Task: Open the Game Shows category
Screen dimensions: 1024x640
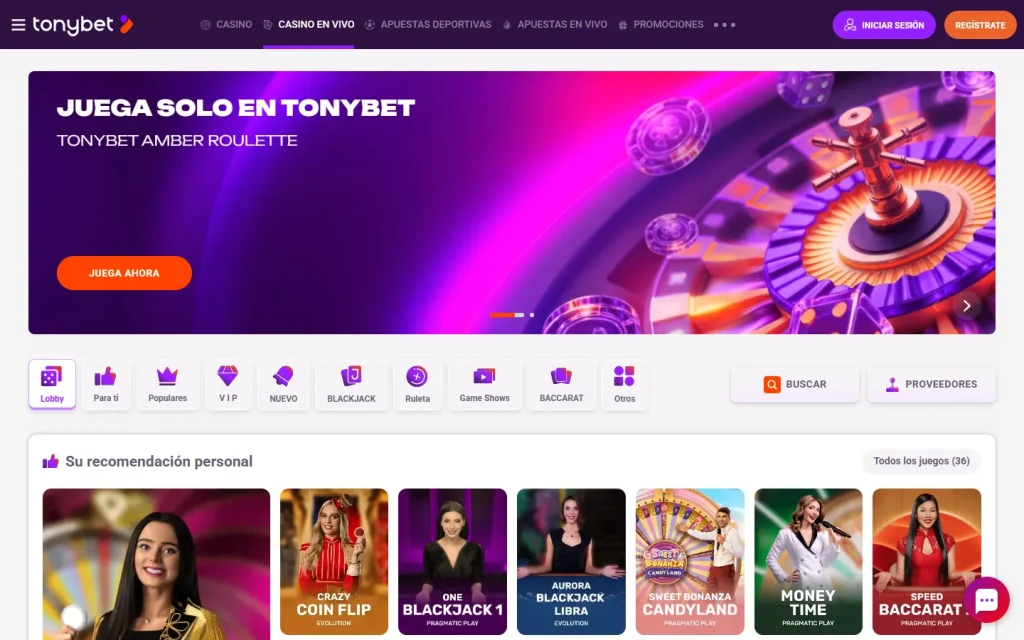Action: click(485, 384)
